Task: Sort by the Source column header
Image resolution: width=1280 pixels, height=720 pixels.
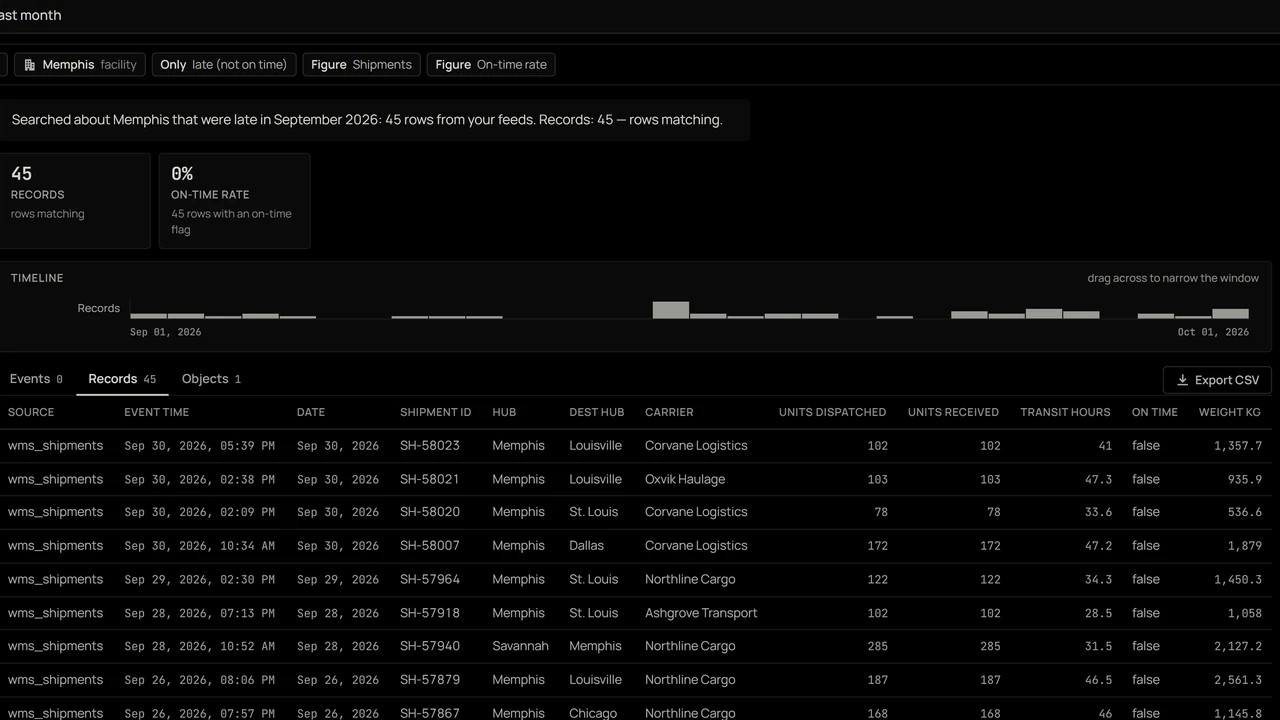Action: click(x=31, y=412)
